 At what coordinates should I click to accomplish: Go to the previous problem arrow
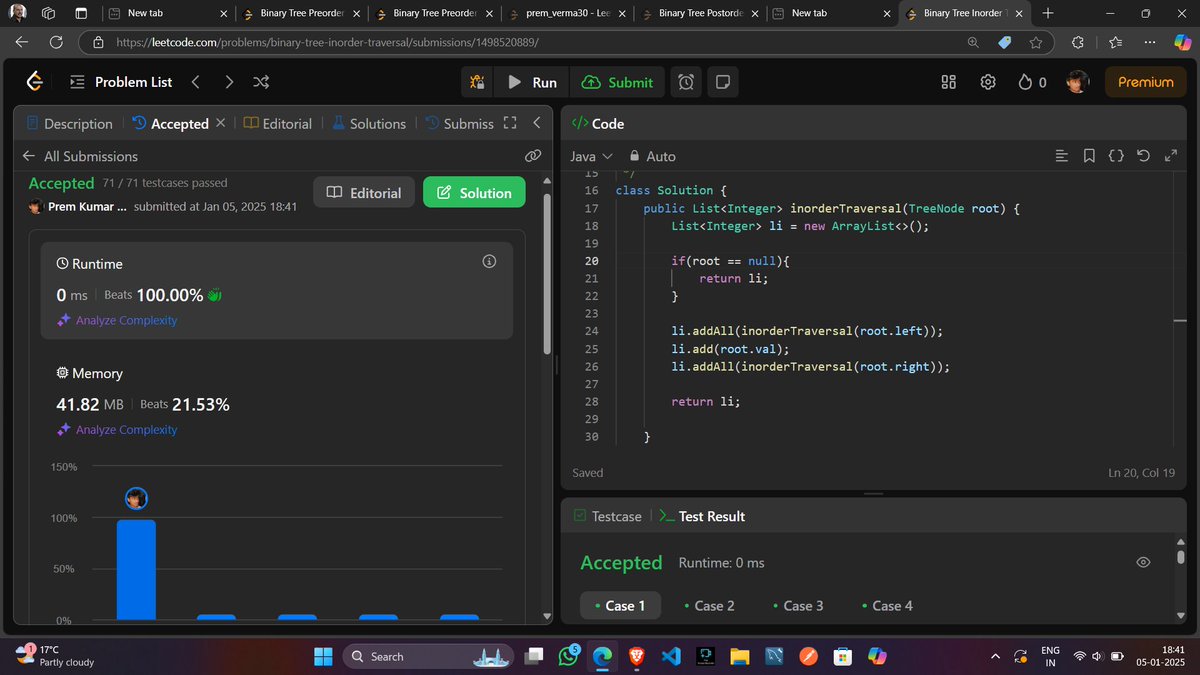195,82
